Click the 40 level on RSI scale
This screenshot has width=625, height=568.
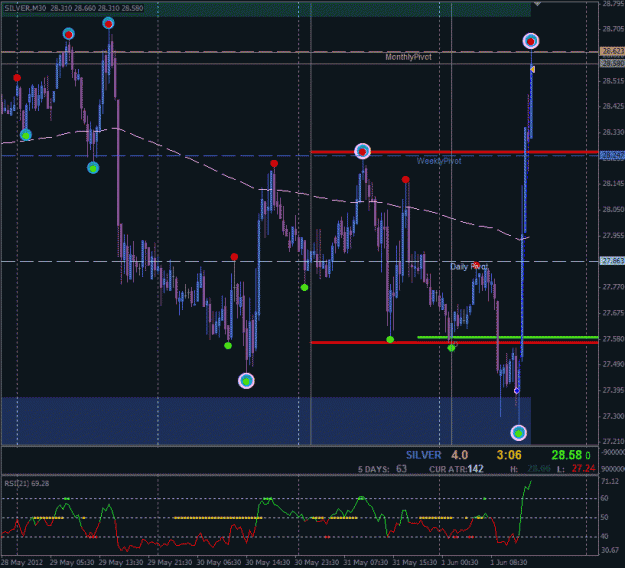605,537
